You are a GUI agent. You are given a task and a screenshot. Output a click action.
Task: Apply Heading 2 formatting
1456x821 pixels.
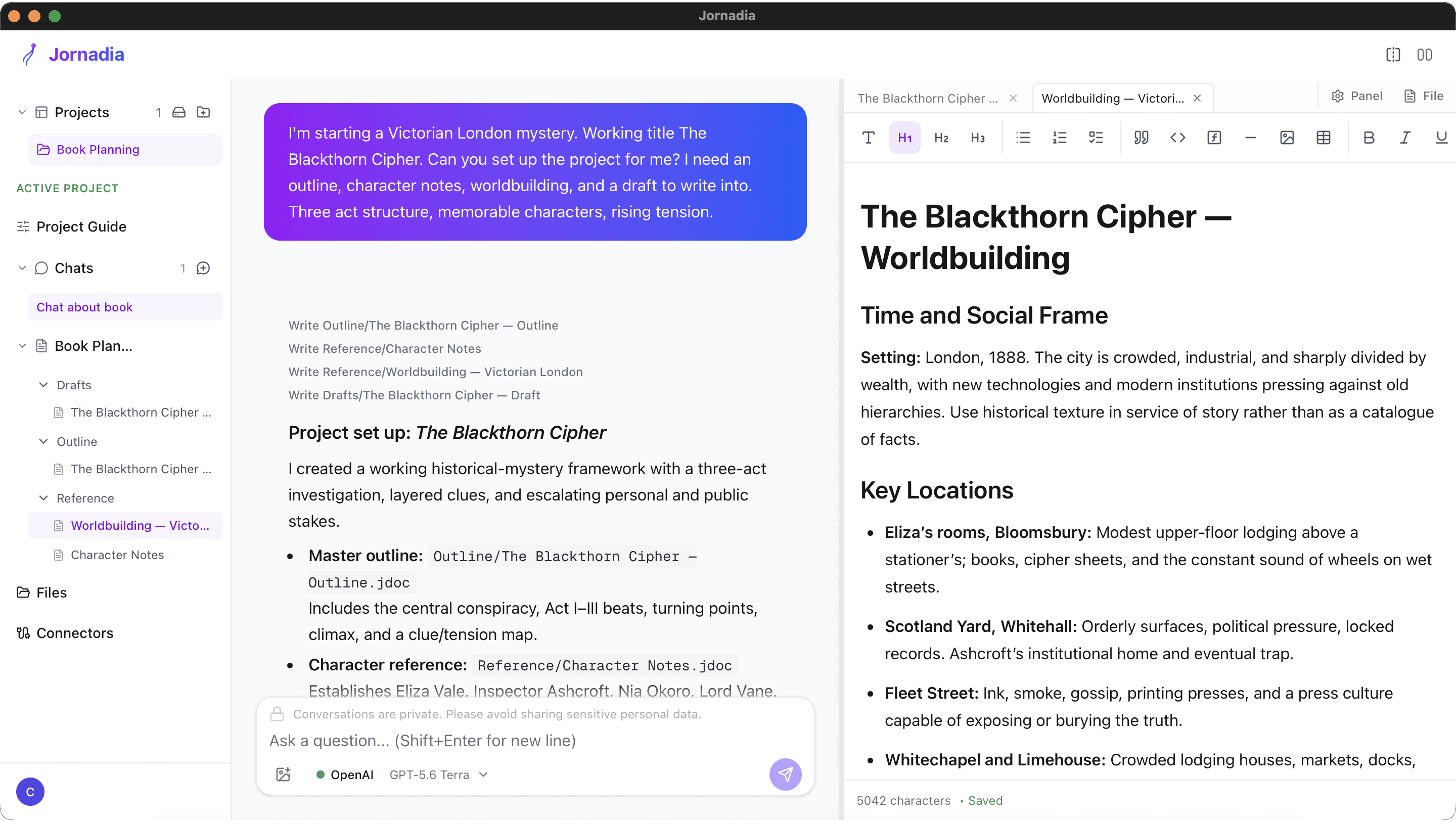(x=941, y=138)
